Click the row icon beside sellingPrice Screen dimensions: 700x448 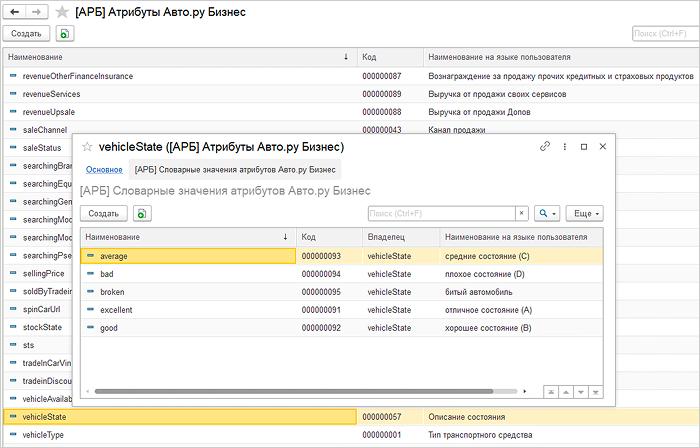(x=13, y=273)
